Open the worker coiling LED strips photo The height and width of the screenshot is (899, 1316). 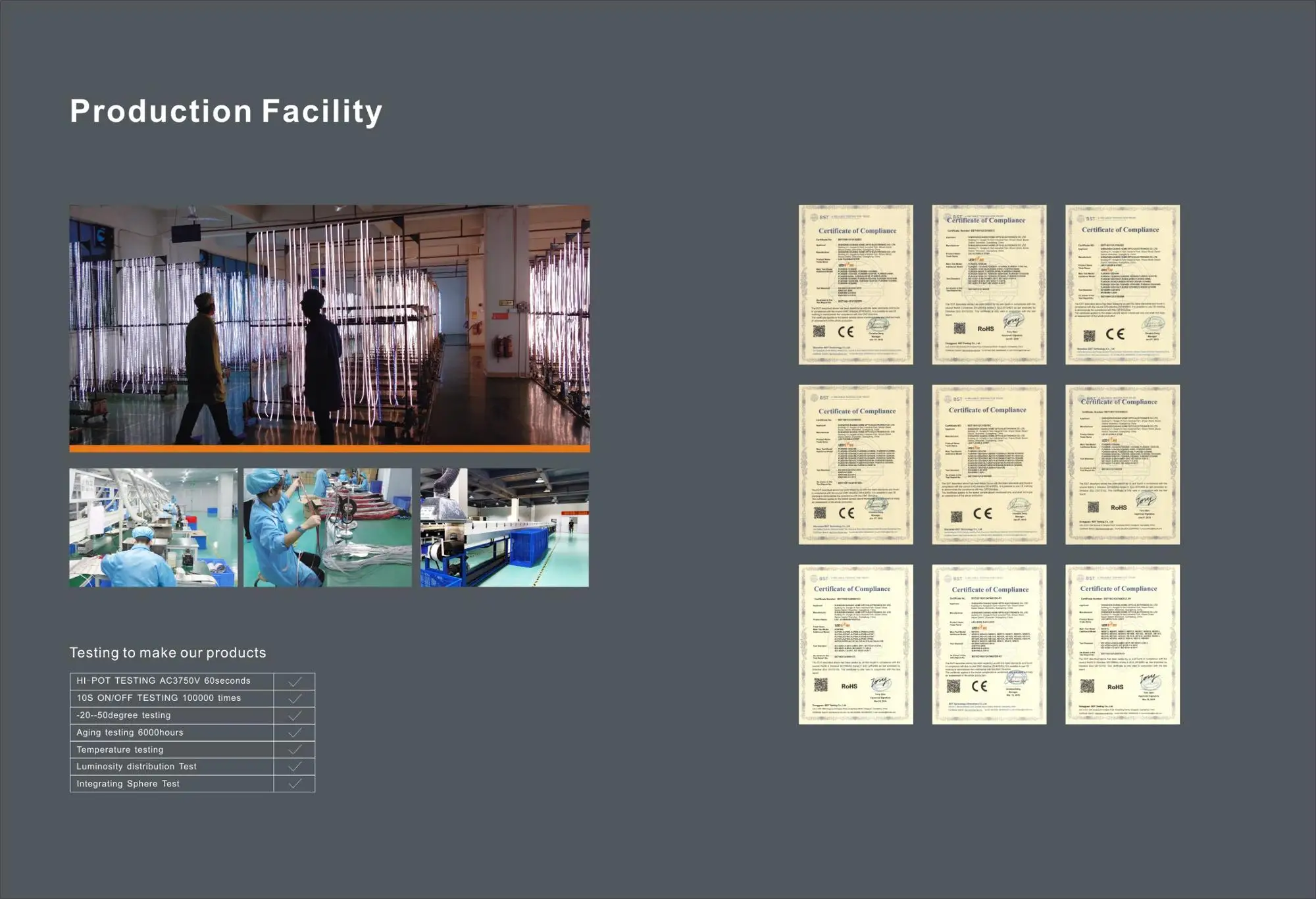pyautogui.click(x=328, y=527)
